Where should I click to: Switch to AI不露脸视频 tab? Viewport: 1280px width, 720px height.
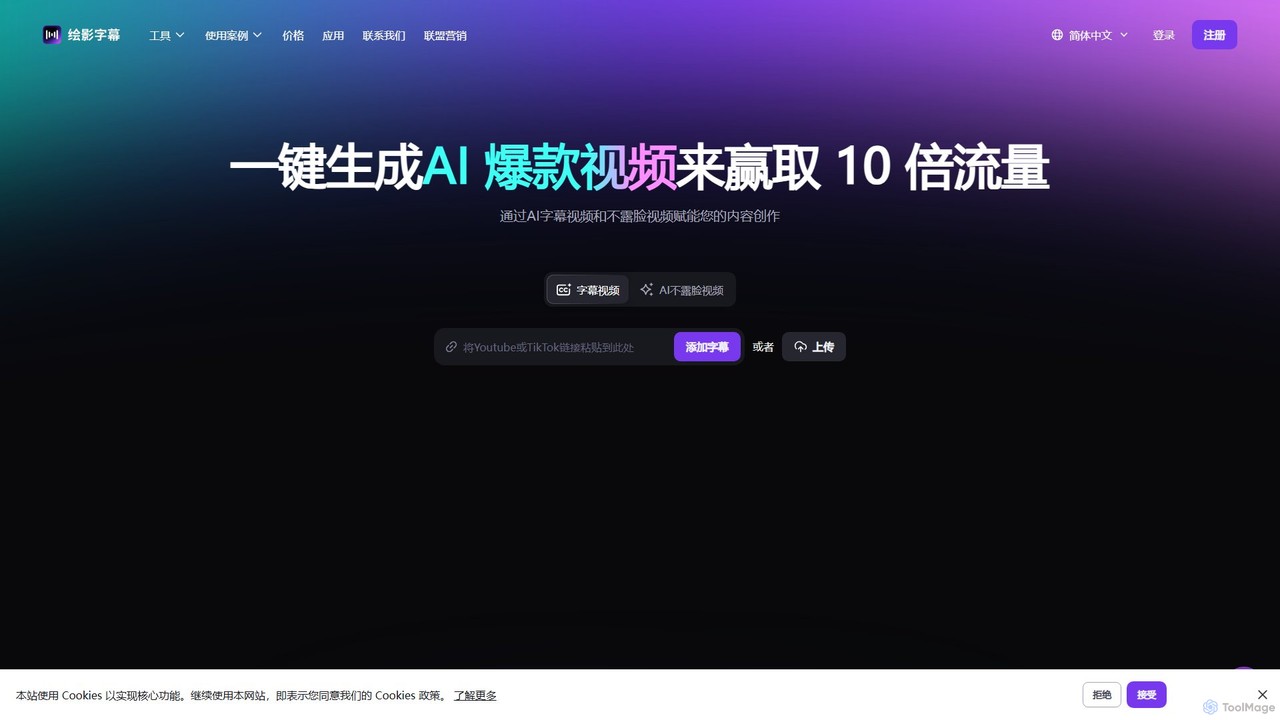682,290
